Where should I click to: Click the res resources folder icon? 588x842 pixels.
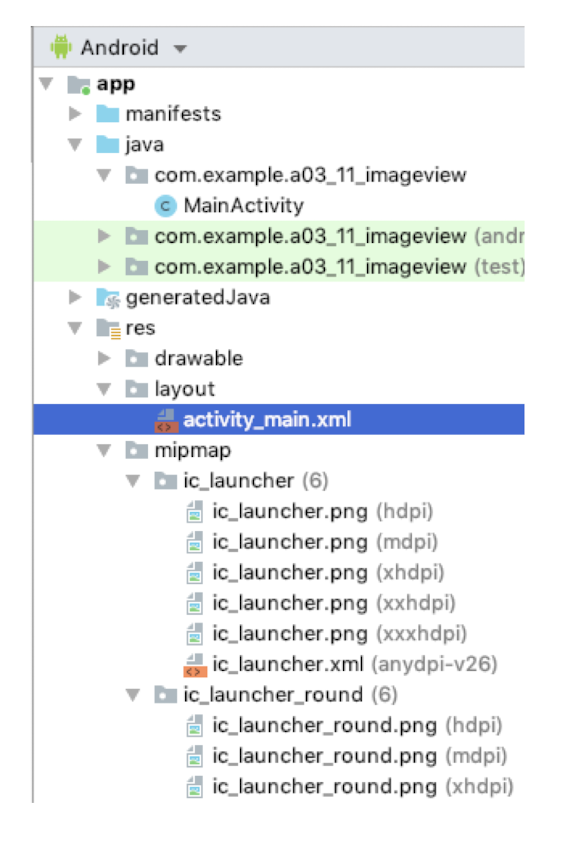click(x=108, y=328)
